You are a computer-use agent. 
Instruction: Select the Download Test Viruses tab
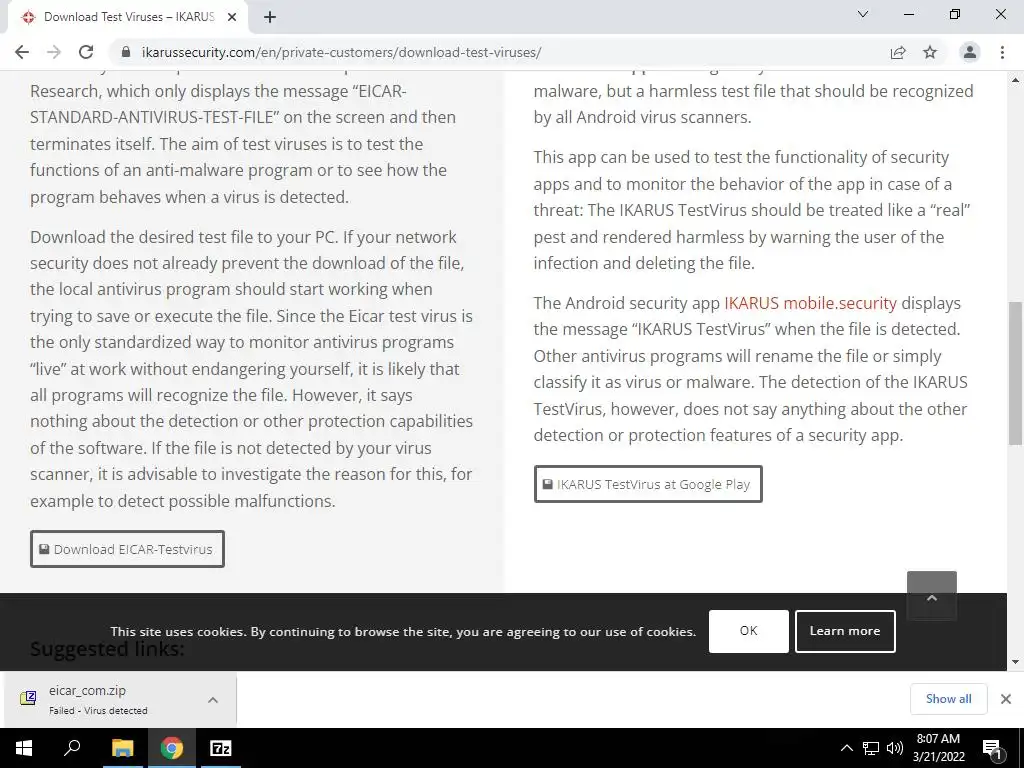(127, 18)
